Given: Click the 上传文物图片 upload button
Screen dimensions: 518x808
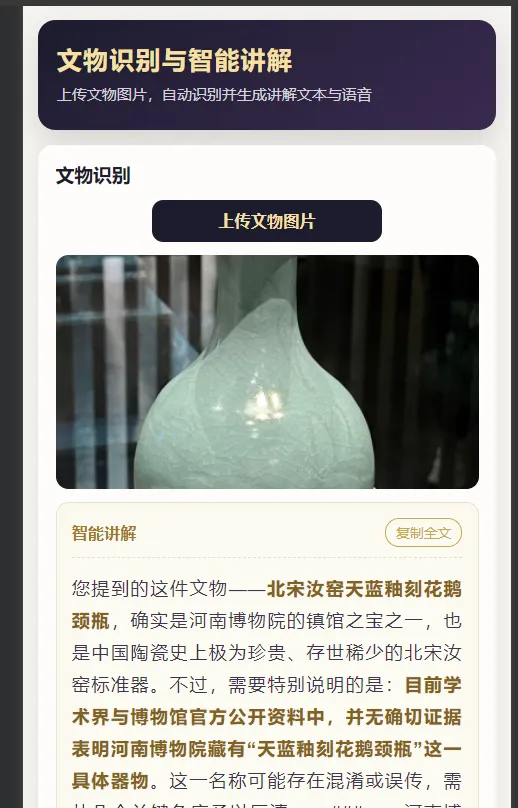Looking at the screenshot, I should point(266,221).
